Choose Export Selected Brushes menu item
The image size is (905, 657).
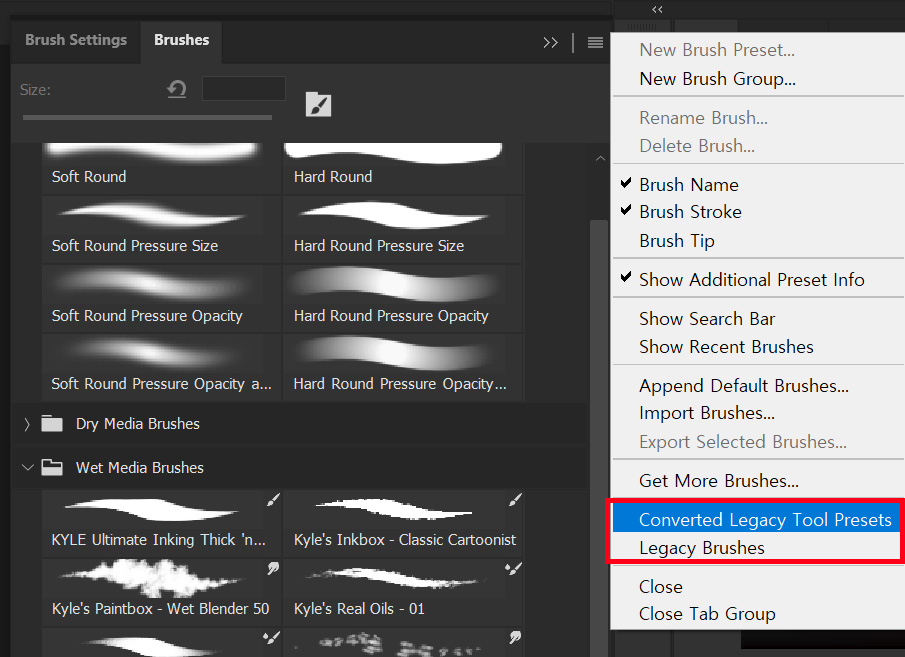click(x=743, y=442)
